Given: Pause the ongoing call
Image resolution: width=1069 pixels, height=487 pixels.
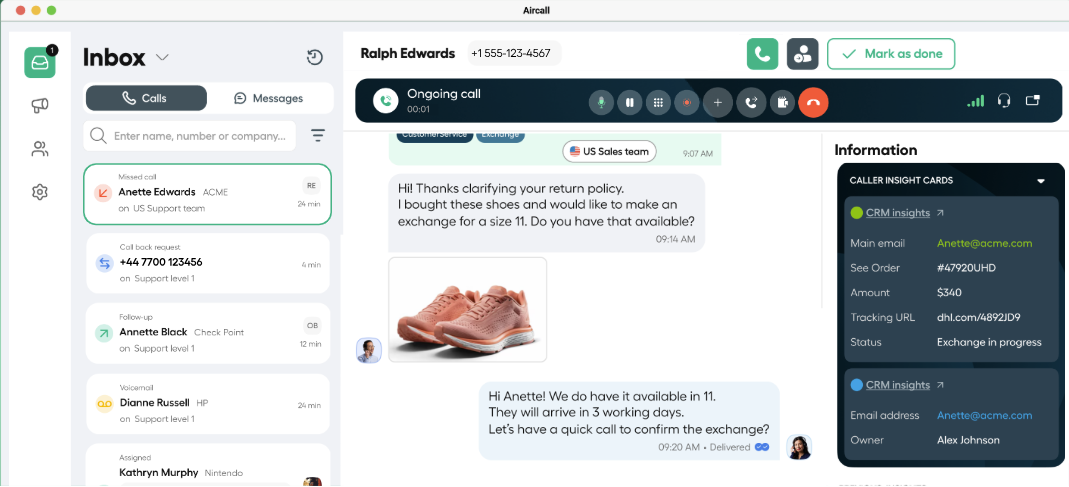Looking at the screenshot, I should pyautogui.click(x=629, y=101).
